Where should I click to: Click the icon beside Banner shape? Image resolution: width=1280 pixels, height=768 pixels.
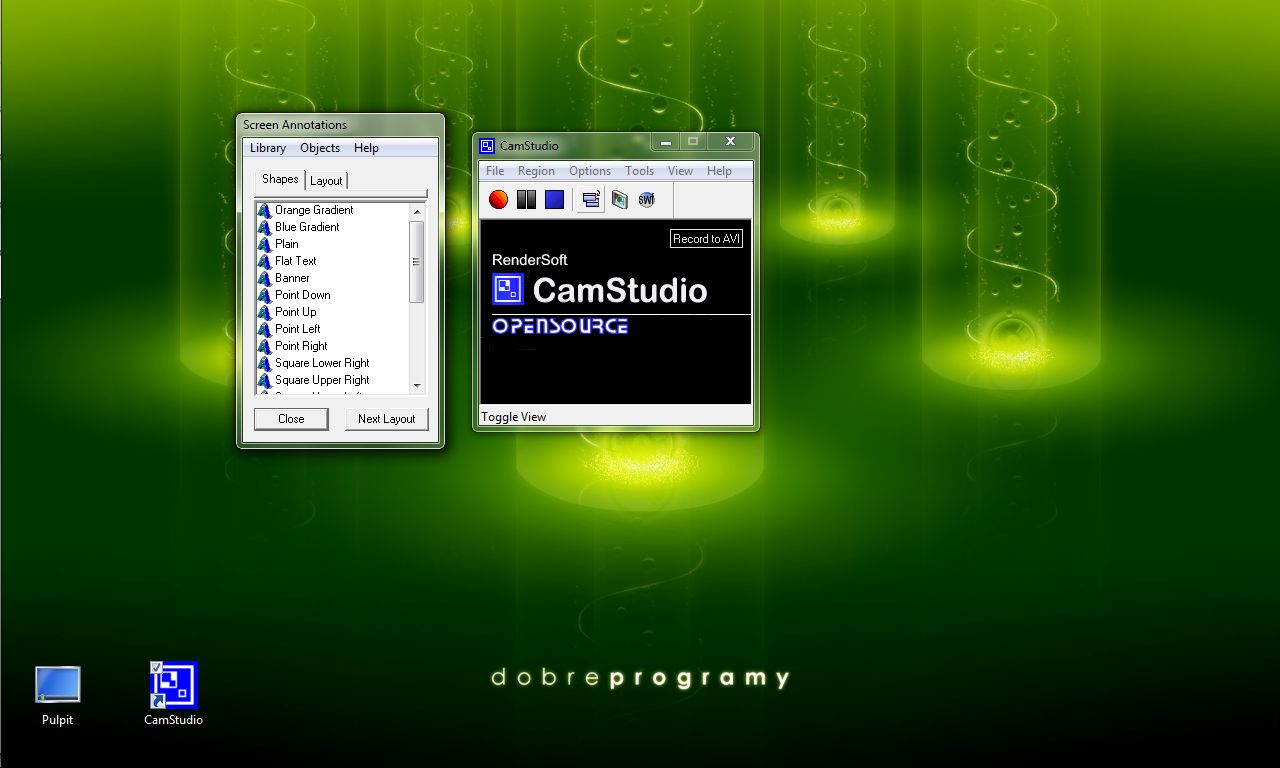click(265, 278)
